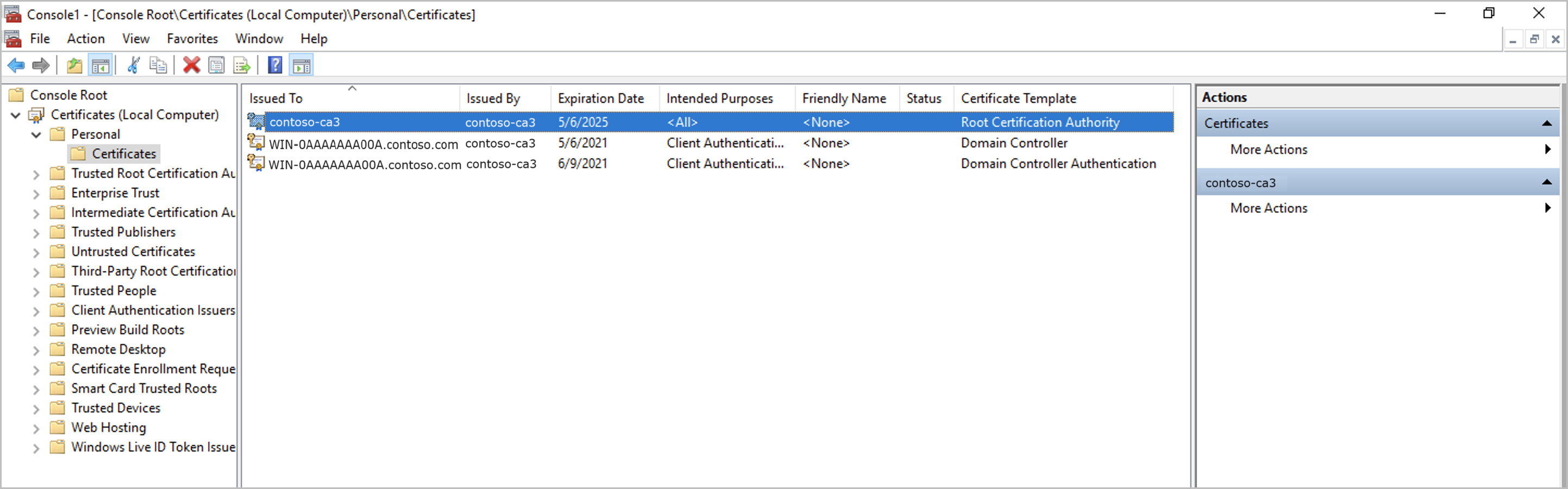Click the Copy toolbar icon

(x=158, y=65)
